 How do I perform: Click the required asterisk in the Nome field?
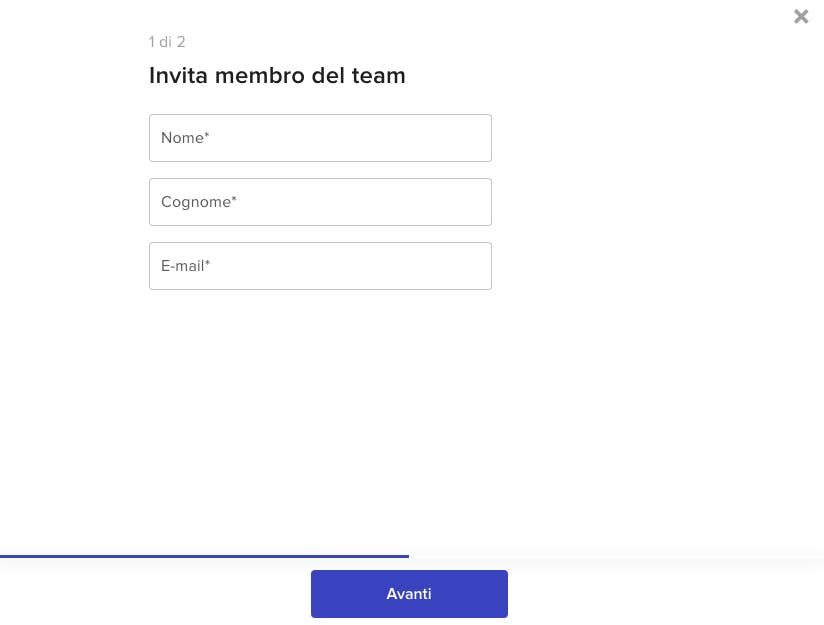click(207, 135)
